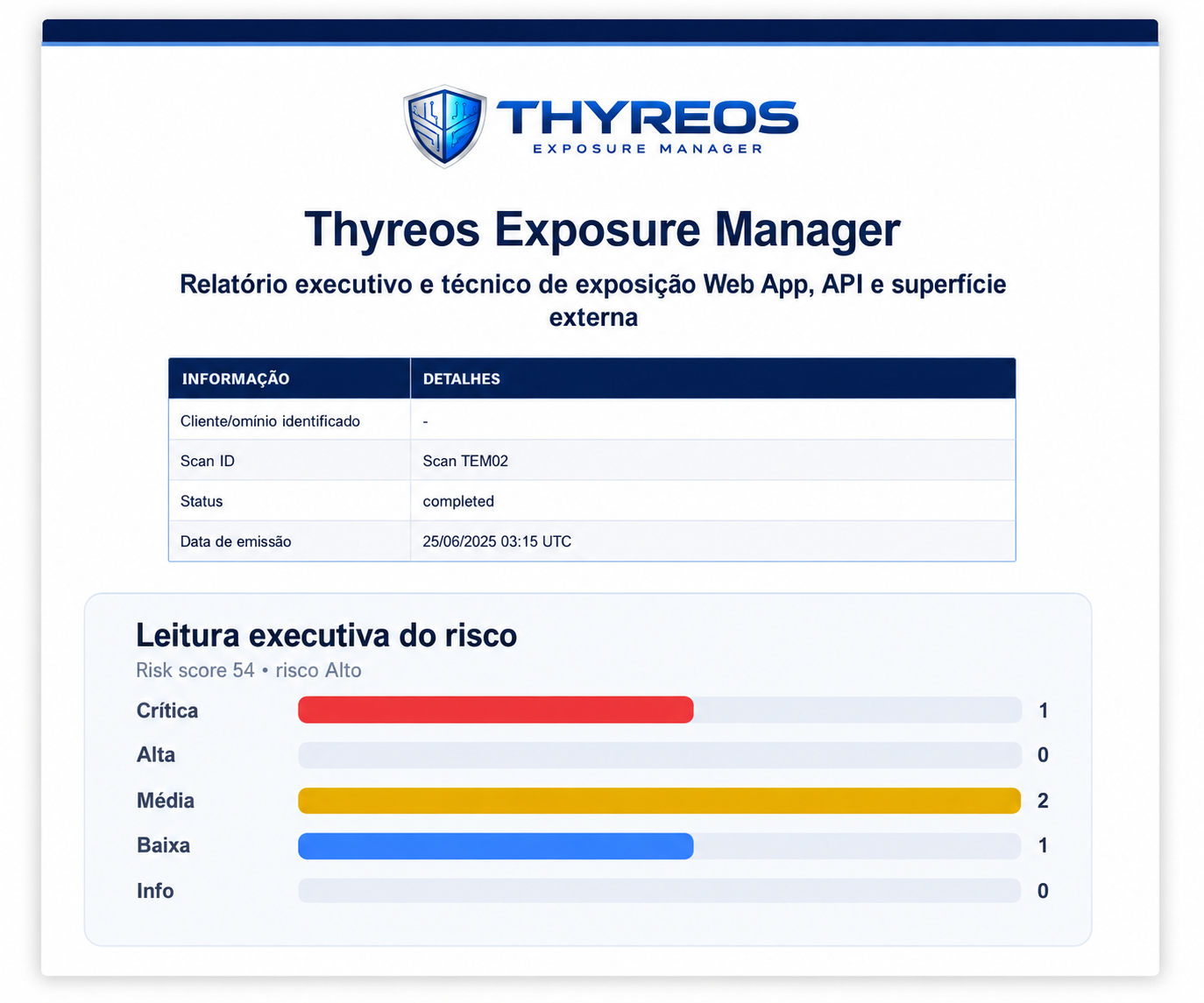Click the 'Info' severity label
This screenshot has height=1003, width=1204.
[x=155, y=891]
